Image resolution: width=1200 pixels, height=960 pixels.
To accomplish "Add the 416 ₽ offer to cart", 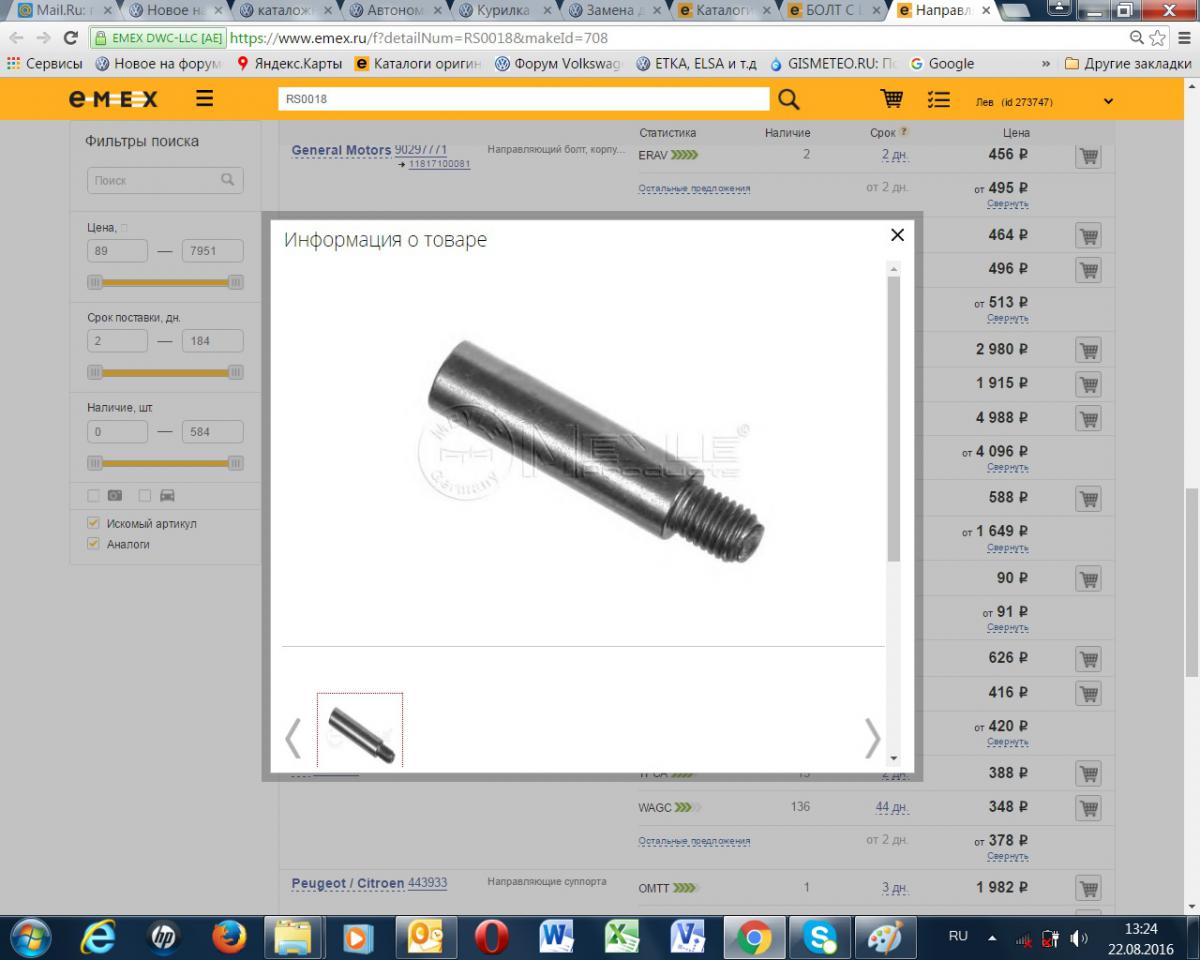I will (x=1088, y=693).
